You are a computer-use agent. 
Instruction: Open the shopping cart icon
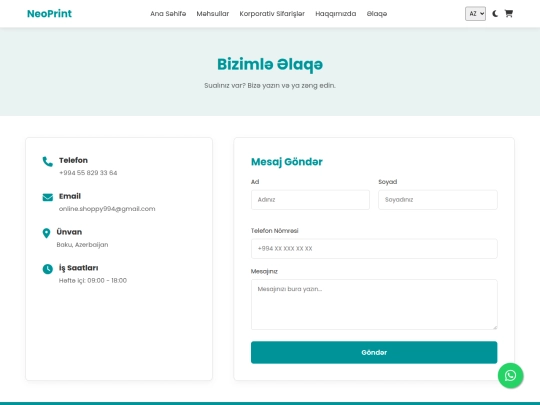pyautogui.click(x=509, y=13)
